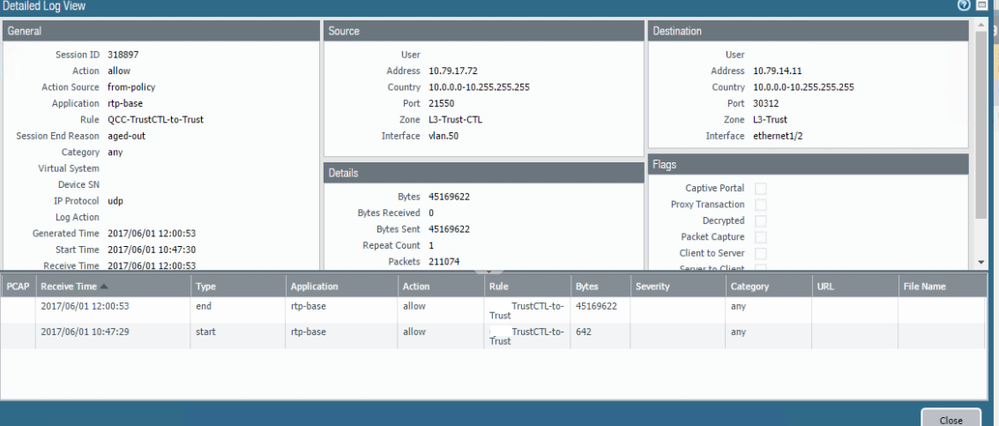Select the Severity column header
999x426 pixels.
677,287
